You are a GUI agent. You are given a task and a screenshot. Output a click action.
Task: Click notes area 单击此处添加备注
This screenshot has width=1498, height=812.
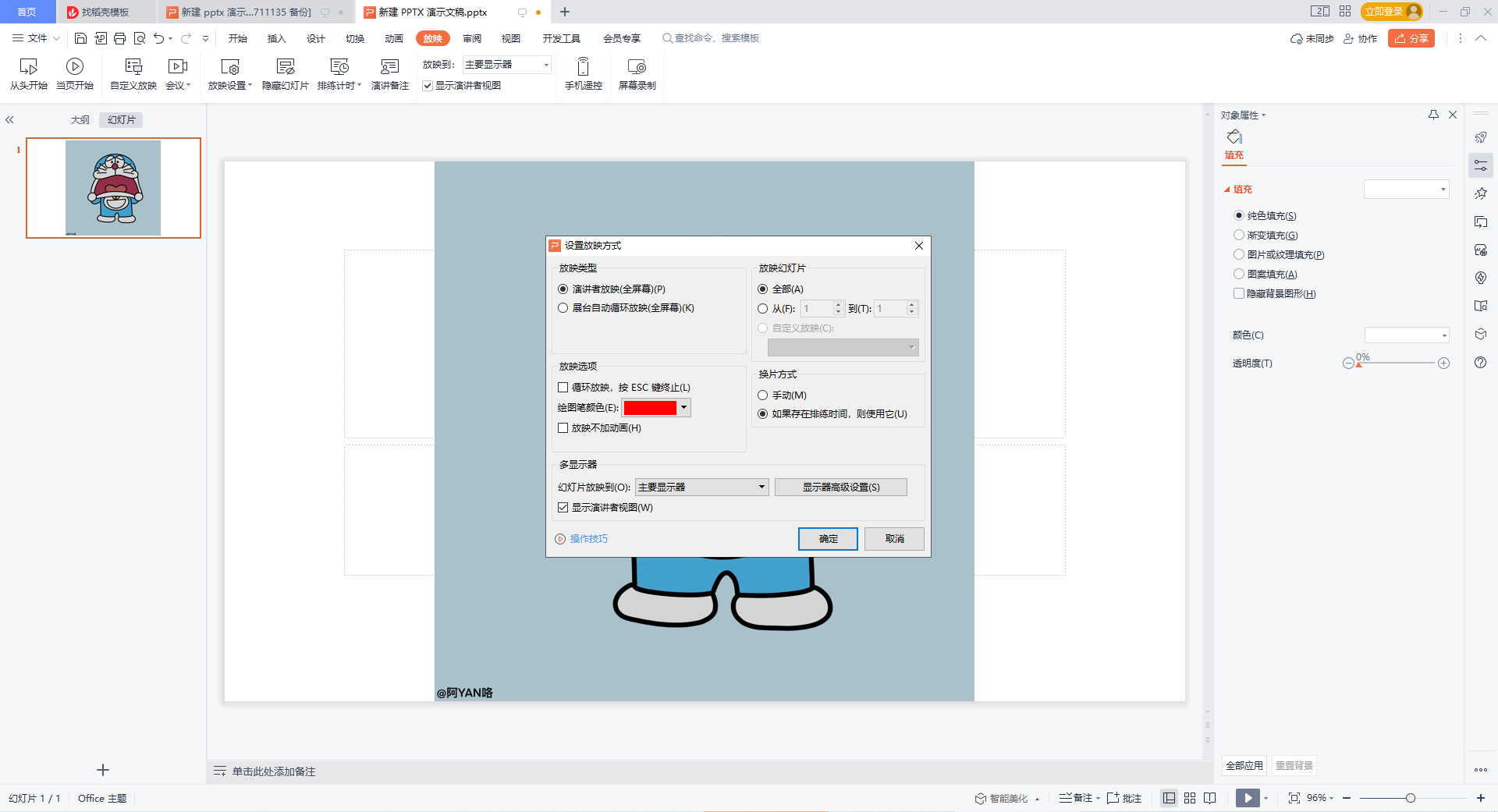coord(274,771)
